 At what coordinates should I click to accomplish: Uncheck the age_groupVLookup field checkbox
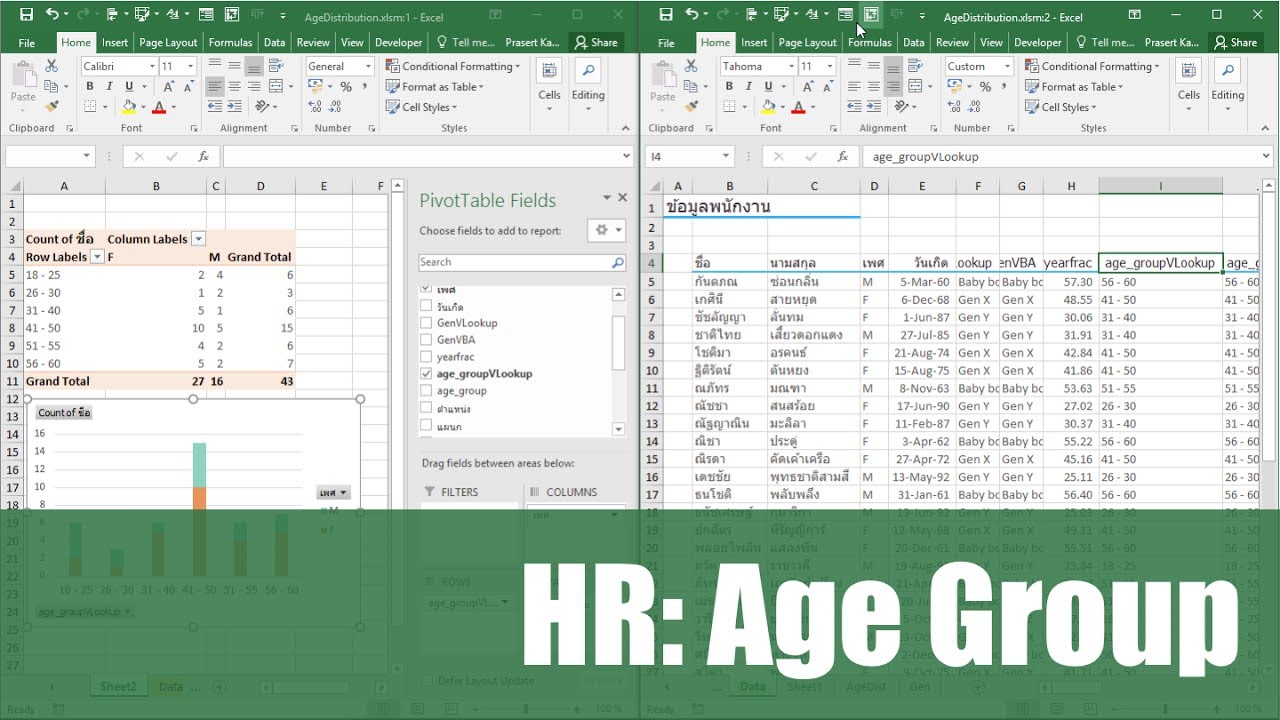pos(427,374)
